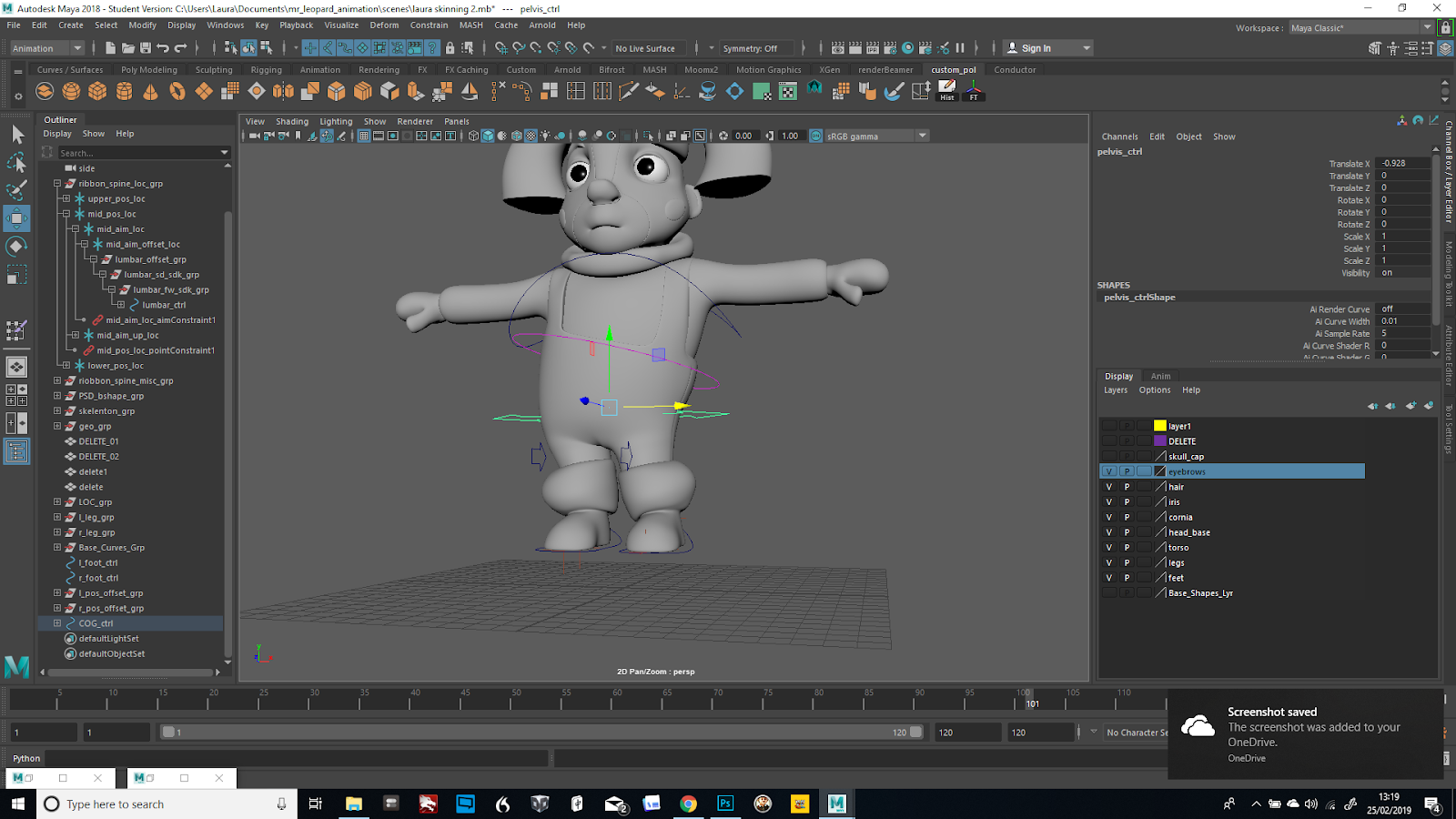This screenshot has height=819, width=1456.
Task: Click move layer up icon
Action: tap(1372, 406)
